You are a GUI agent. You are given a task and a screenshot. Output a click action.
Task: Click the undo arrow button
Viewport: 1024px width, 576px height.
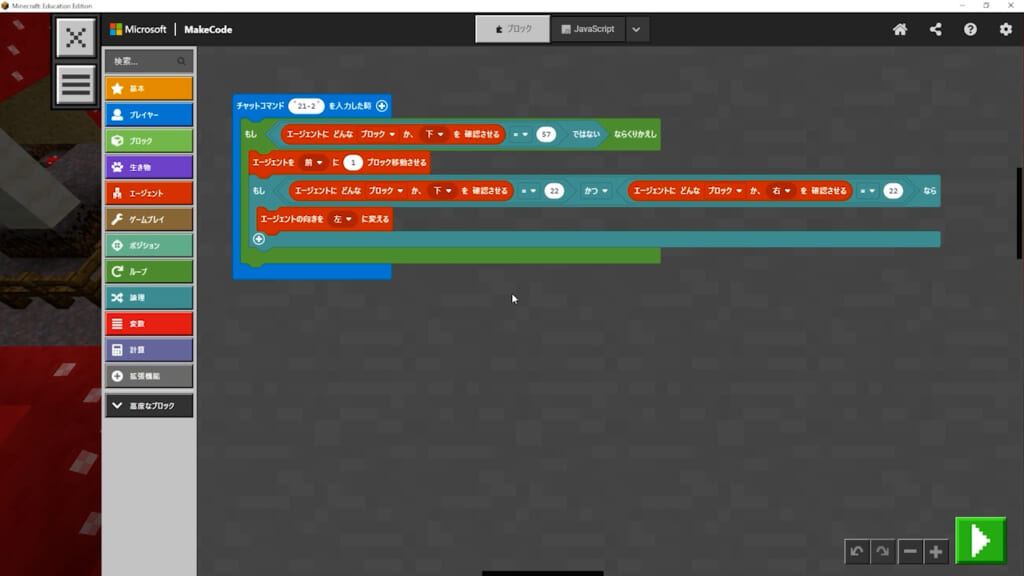point(857,551)
